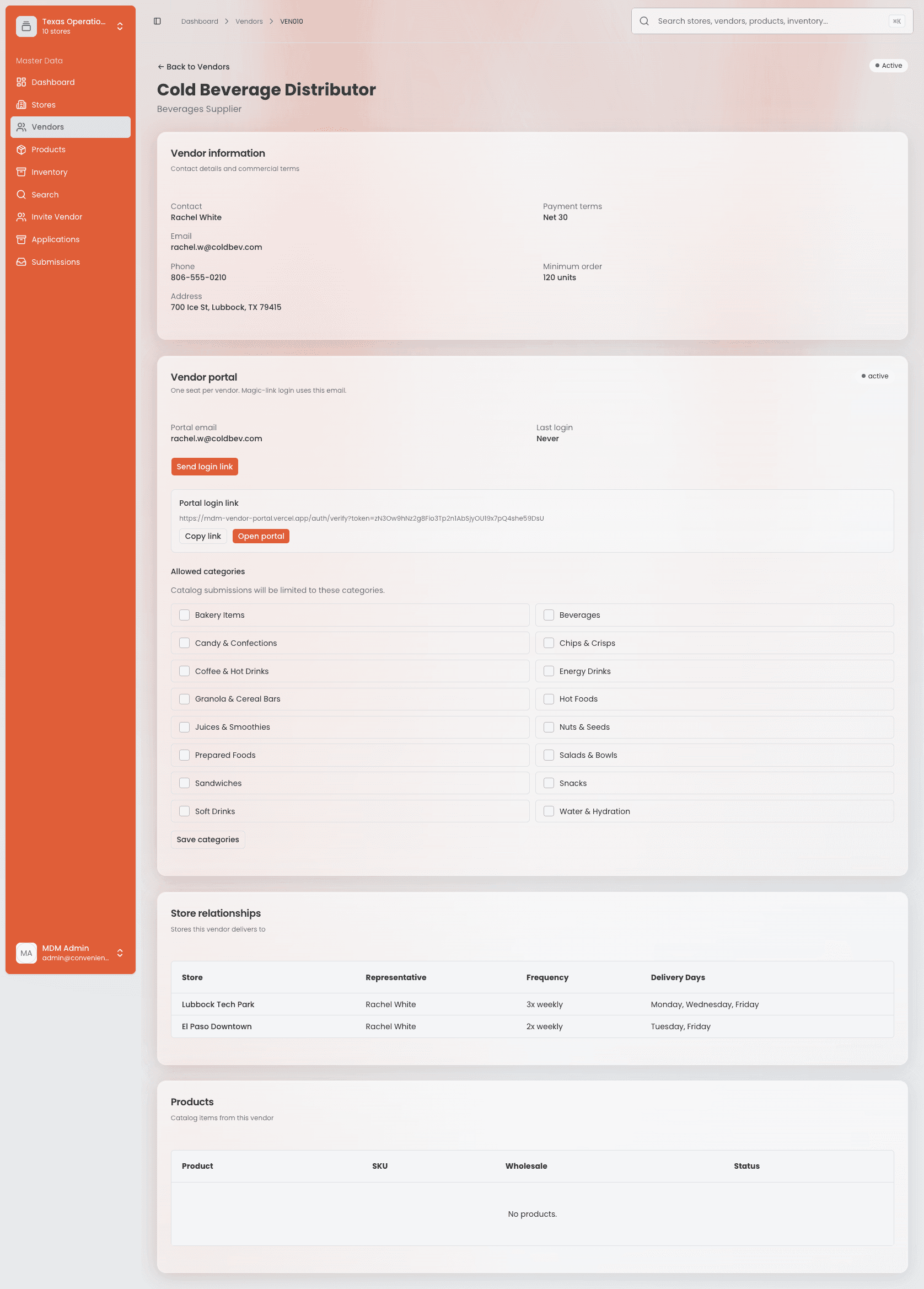Click the magnifier icon in top search bar
This screenshot has height=1289, width=924.
coord(644,21)
